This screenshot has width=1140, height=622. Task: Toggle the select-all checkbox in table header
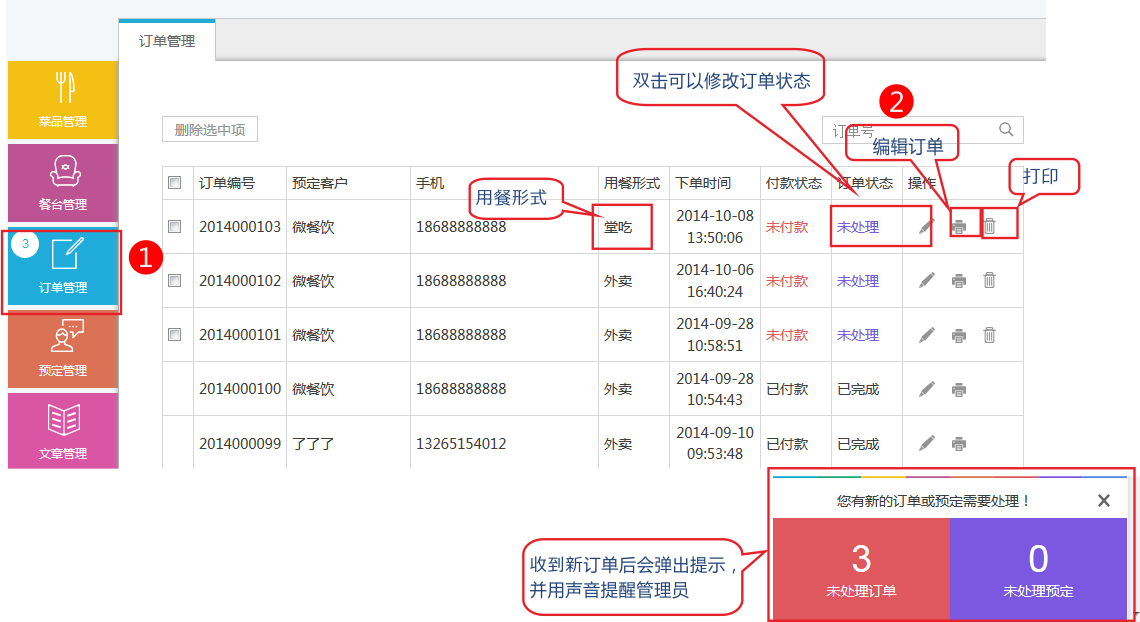pos(175,183)
